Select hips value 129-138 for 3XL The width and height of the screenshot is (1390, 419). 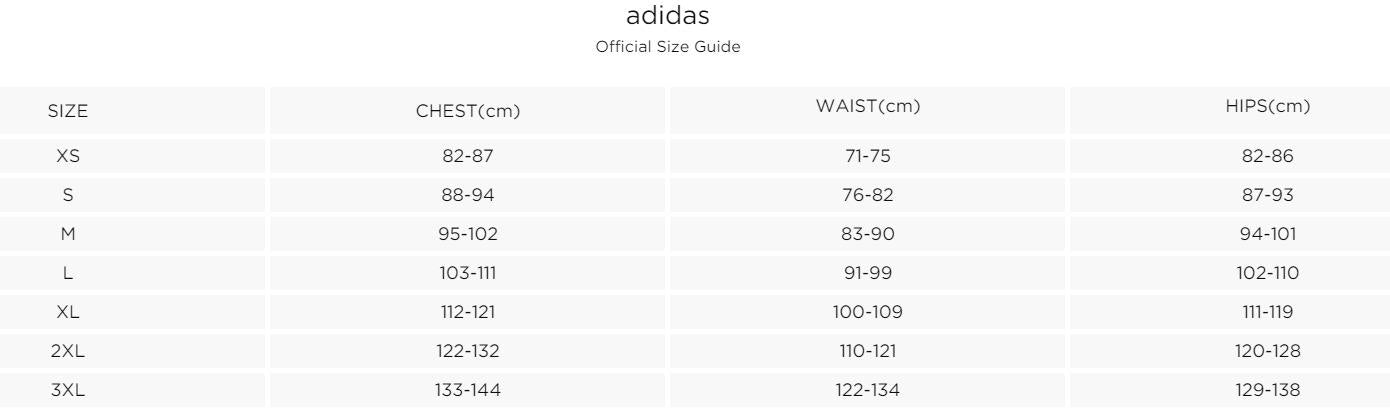1267,390
